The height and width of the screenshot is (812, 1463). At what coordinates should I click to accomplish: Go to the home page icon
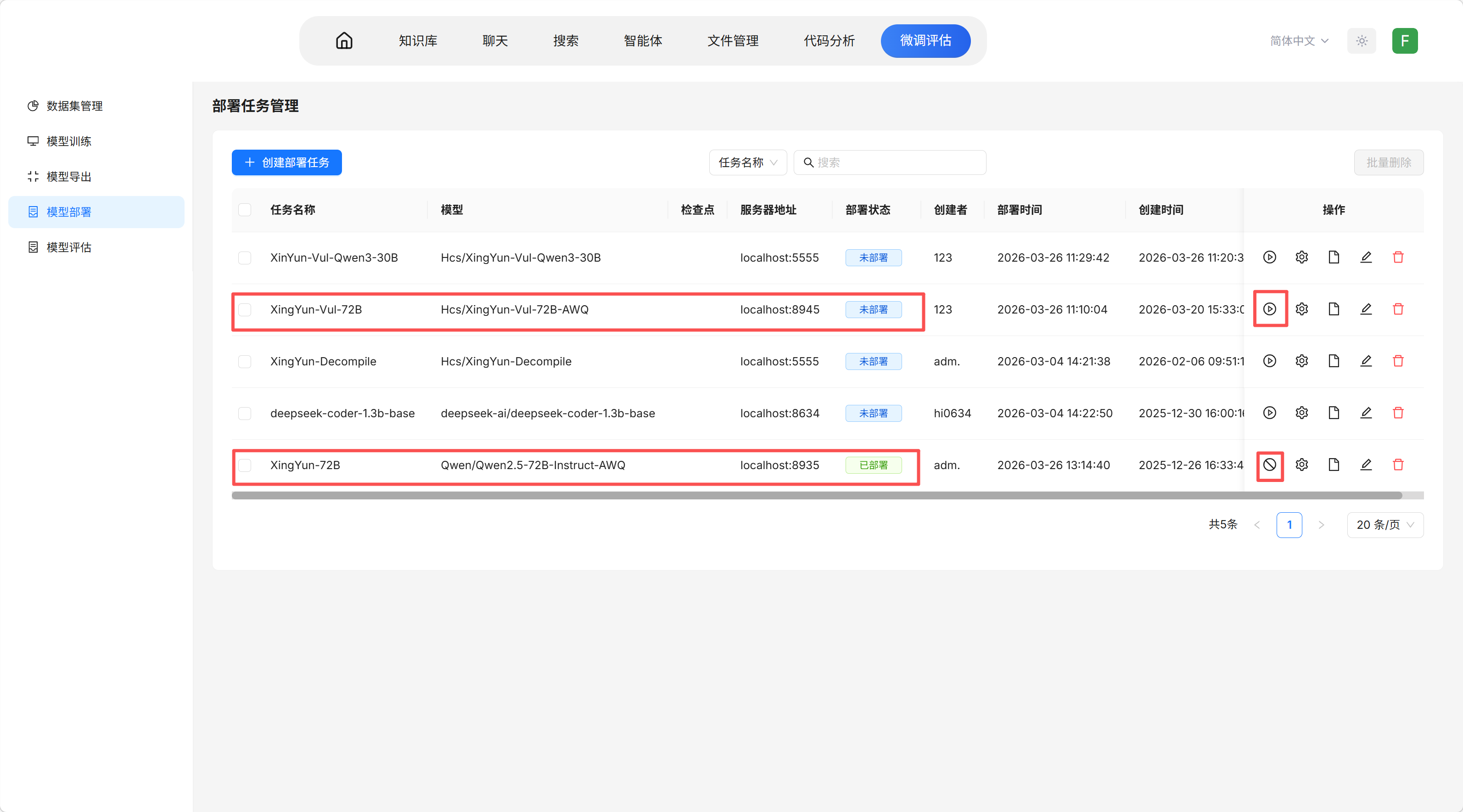click(344, 40)
